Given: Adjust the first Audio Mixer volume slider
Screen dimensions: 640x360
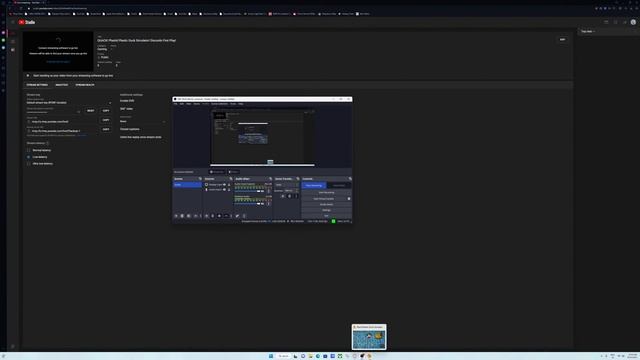Looking at the screenshot, I should (248, 191).
